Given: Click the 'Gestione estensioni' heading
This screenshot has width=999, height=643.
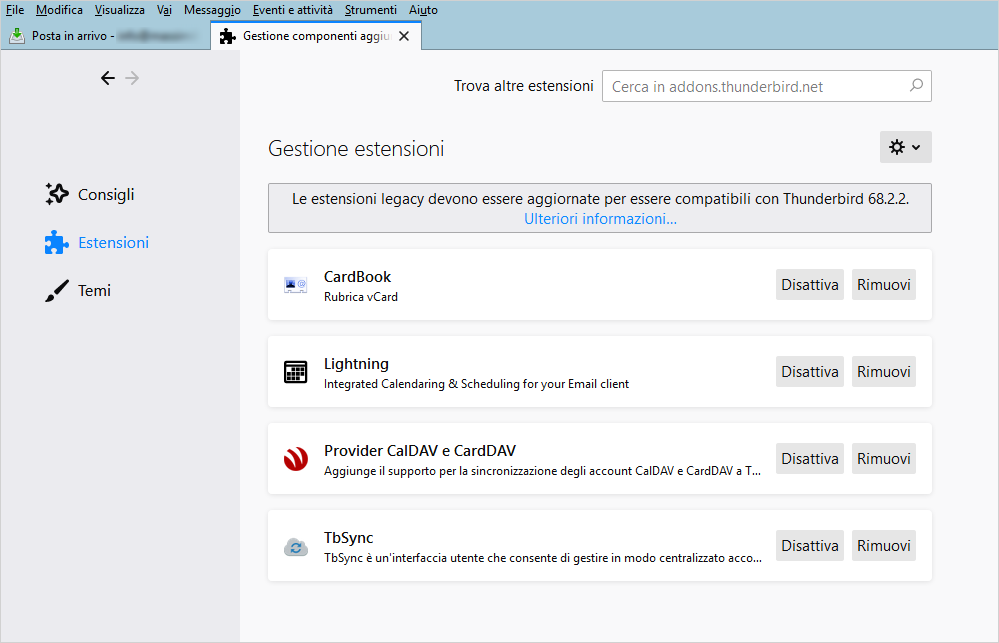Looking at the screenshot, I should click(x=356, y=148).
